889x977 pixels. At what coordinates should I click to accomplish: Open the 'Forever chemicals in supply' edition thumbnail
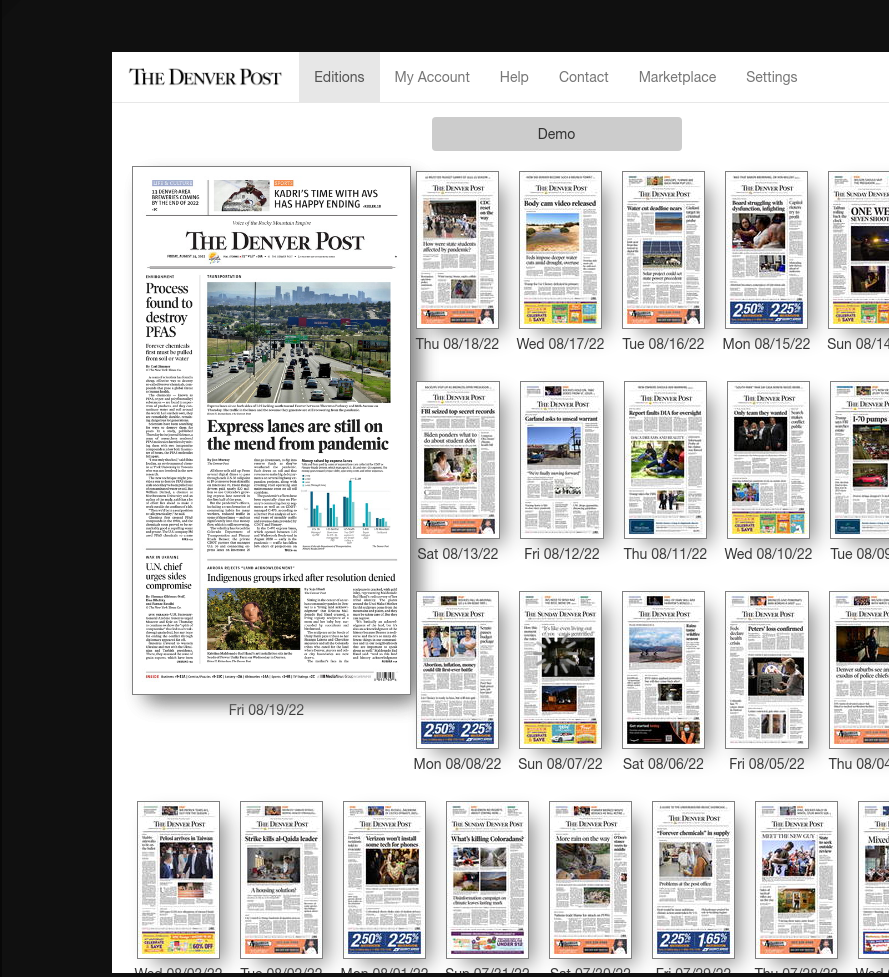693,880
